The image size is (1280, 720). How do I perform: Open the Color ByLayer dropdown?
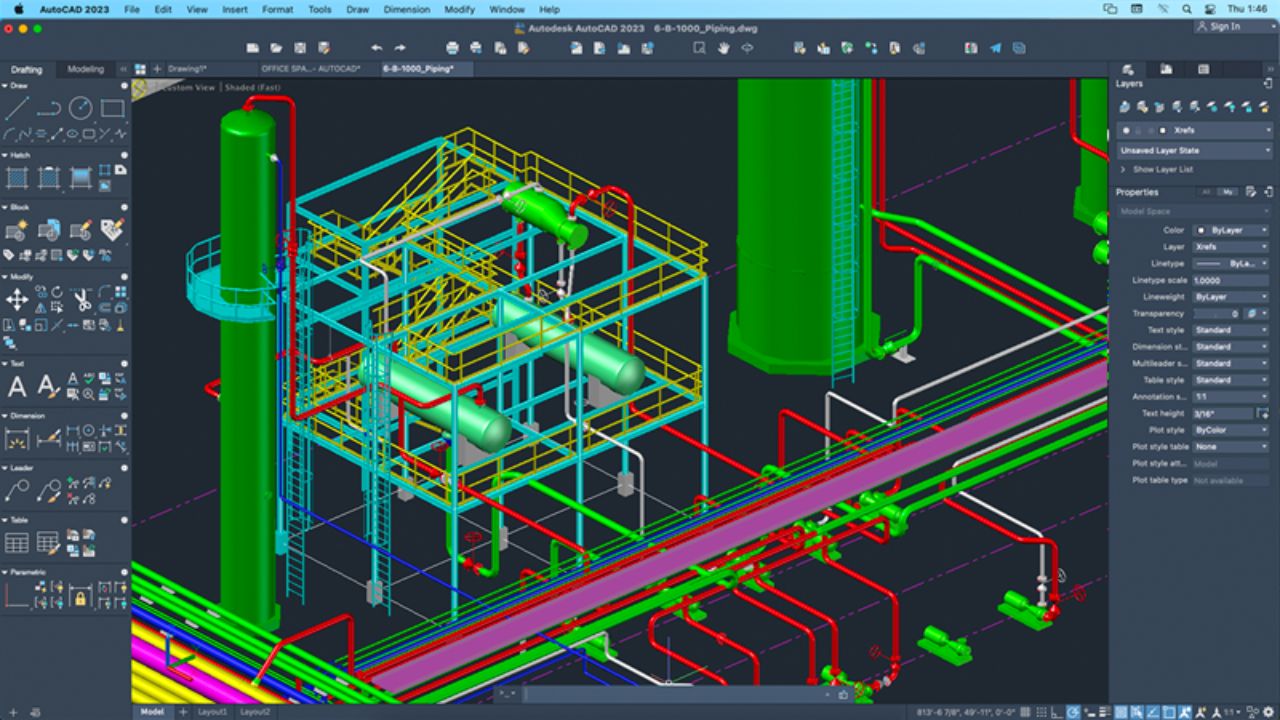coord(1230,229)
